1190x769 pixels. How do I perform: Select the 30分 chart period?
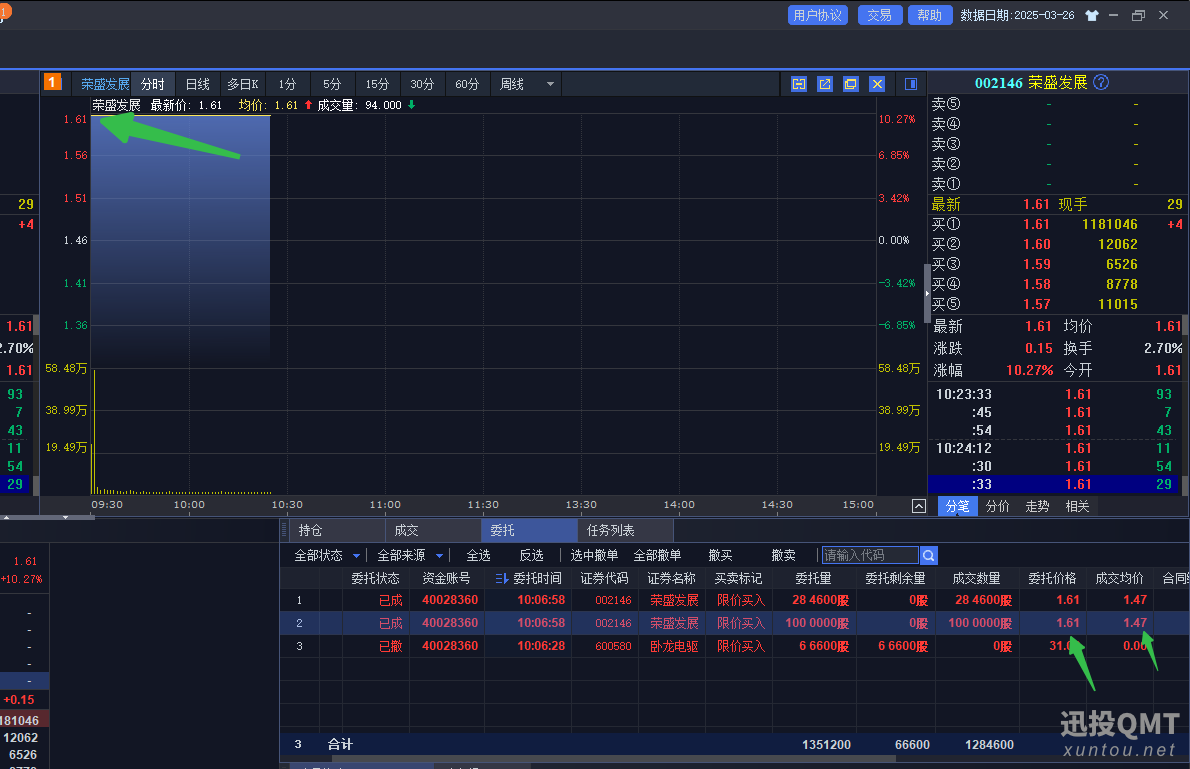coord(422,84)
